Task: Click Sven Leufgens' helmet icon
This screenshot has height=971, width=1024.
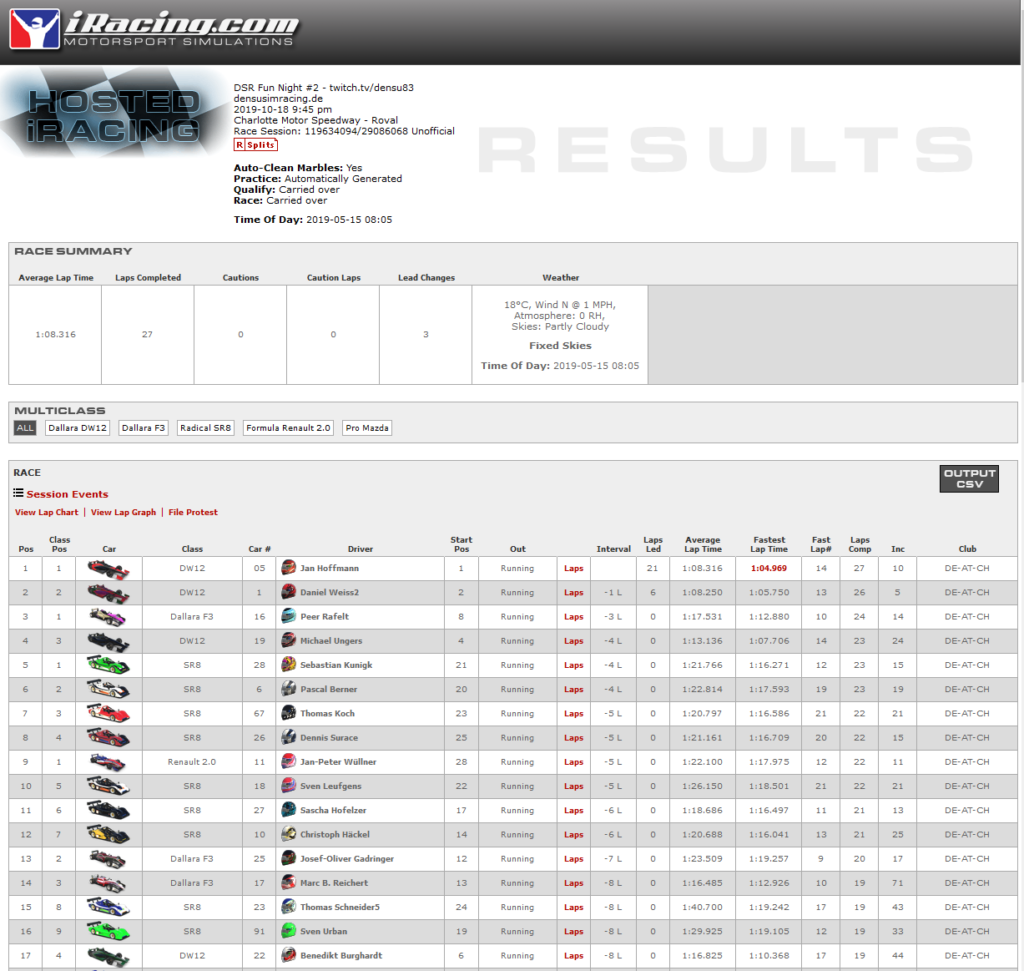Action: coord(289,786)
